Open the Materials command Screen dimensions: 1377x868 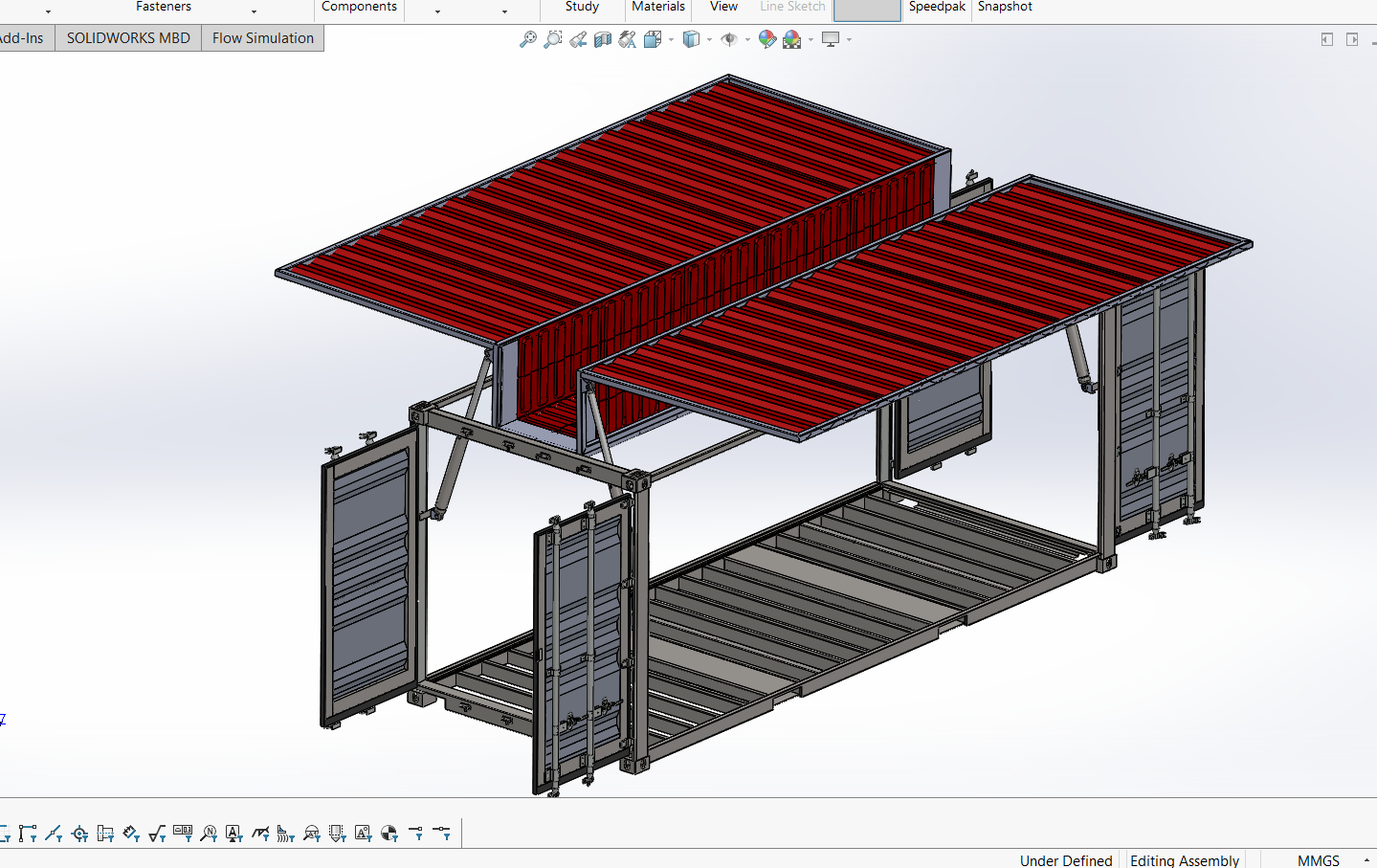coord(658,7)
